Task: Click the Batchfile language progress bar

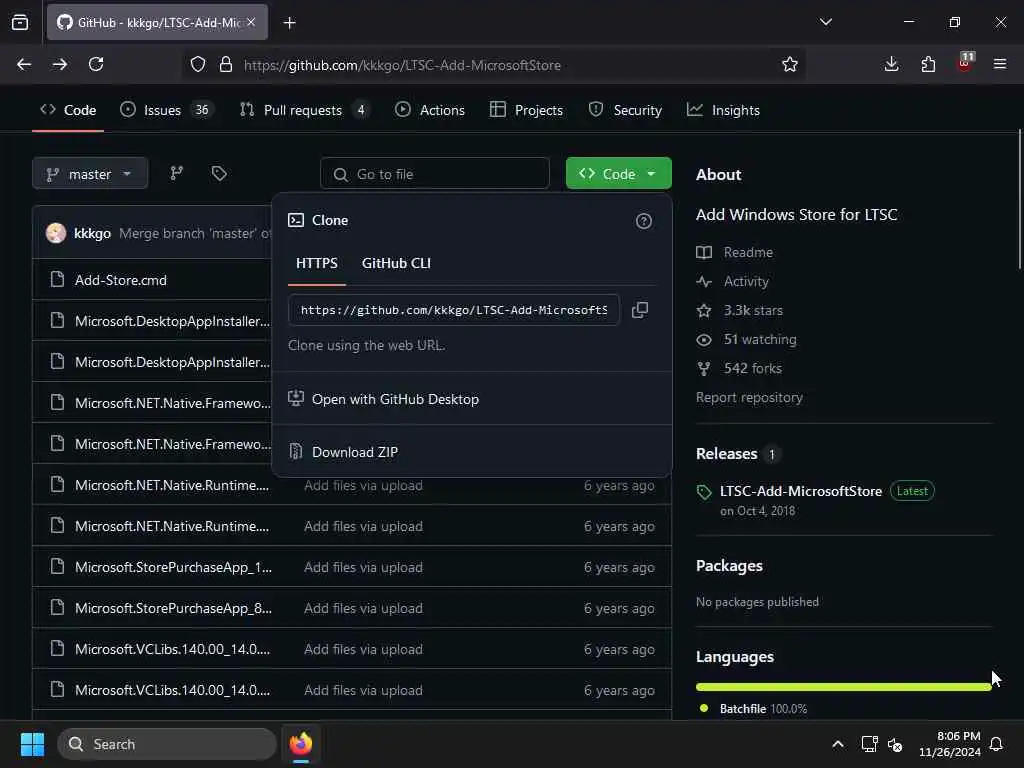Action: point(843,686)
